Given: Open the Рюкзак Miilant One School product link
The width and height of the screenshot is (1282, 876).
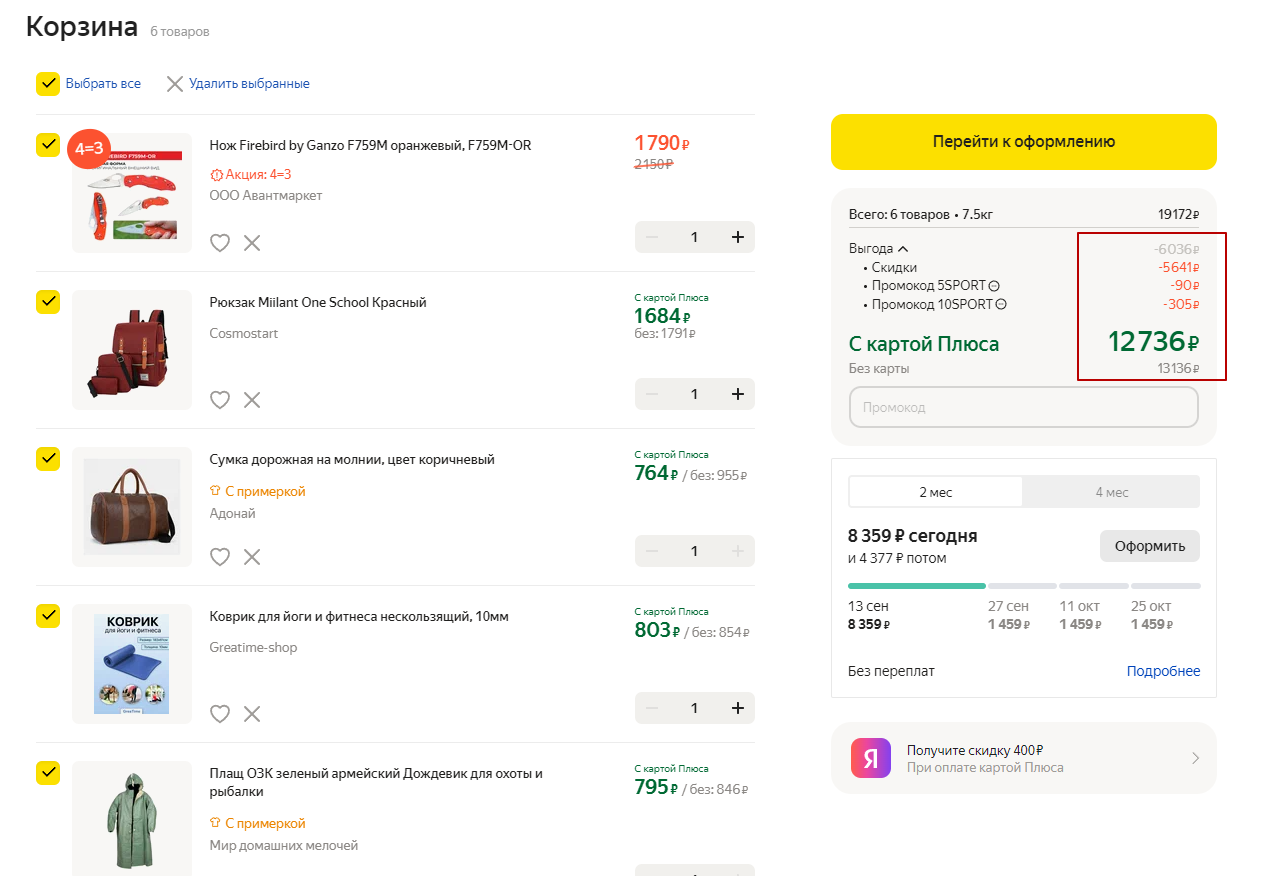Looking at the screenshot, I should coord(318,302).
